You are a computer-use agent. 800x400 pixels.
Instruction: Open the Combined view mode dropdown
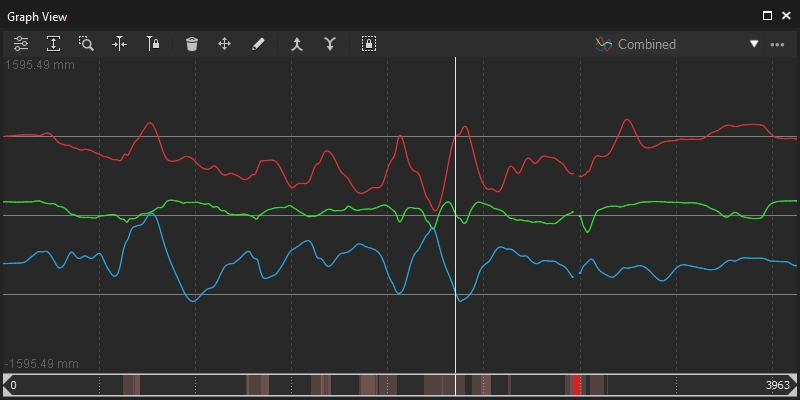[x=678, y=44]
